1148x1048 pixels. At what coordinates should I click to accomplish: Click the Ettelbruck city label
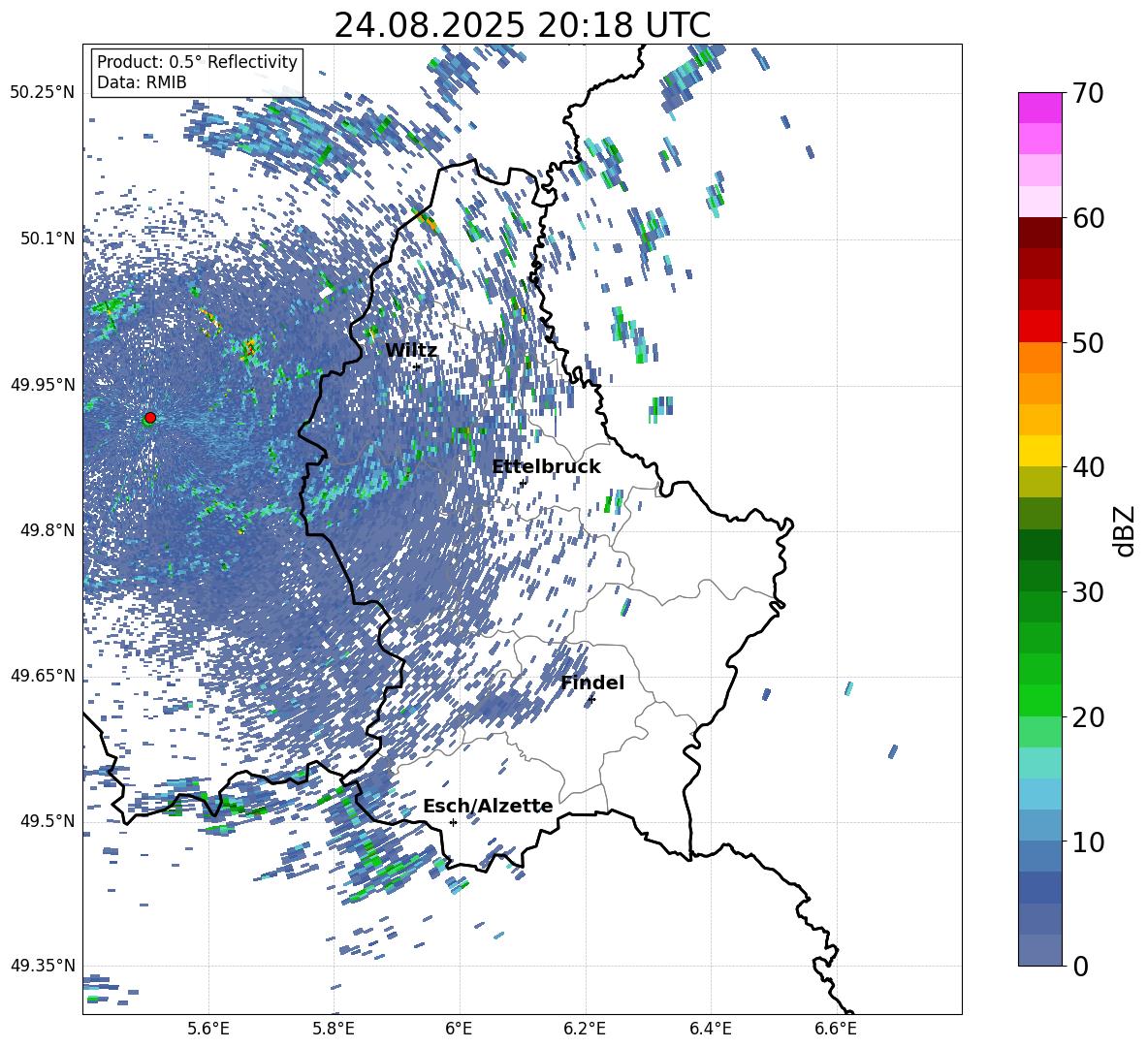(546, 467)
